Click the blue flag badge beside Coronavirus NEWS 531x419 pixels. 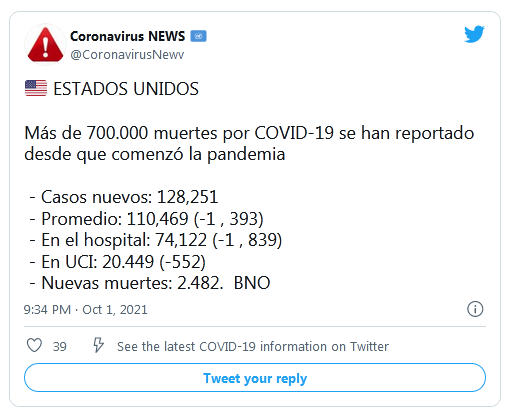click(198, 36)
